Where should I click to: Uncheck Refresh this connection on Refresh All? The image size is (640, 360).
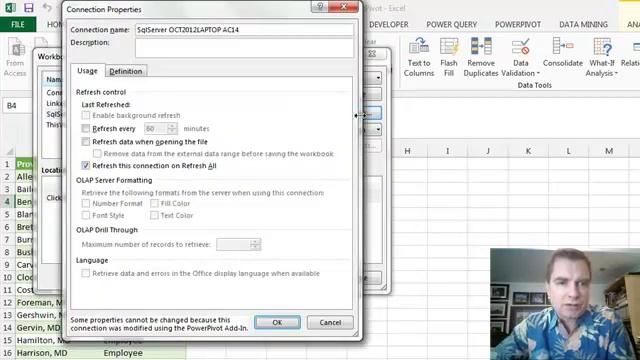[85, 165]
